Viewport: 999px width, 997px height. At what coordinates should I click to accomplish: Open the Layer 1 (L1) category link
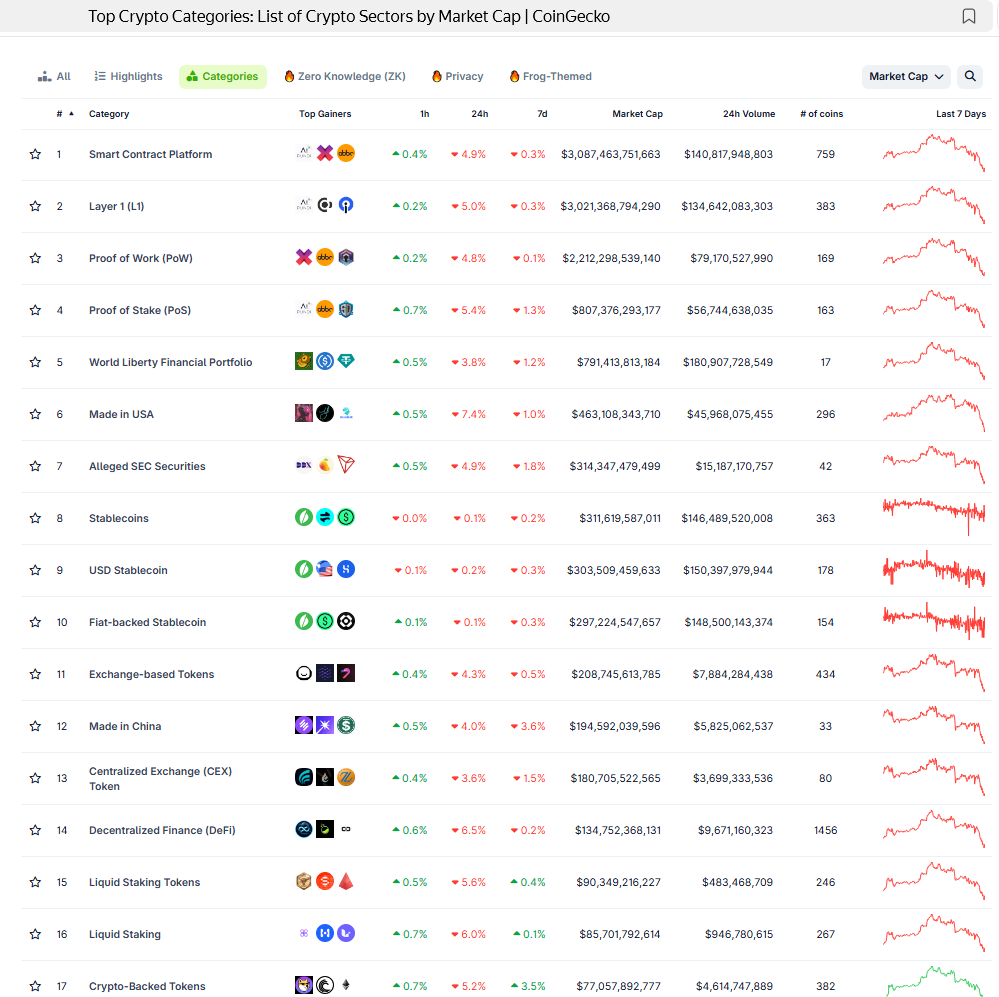coord(116,206)
